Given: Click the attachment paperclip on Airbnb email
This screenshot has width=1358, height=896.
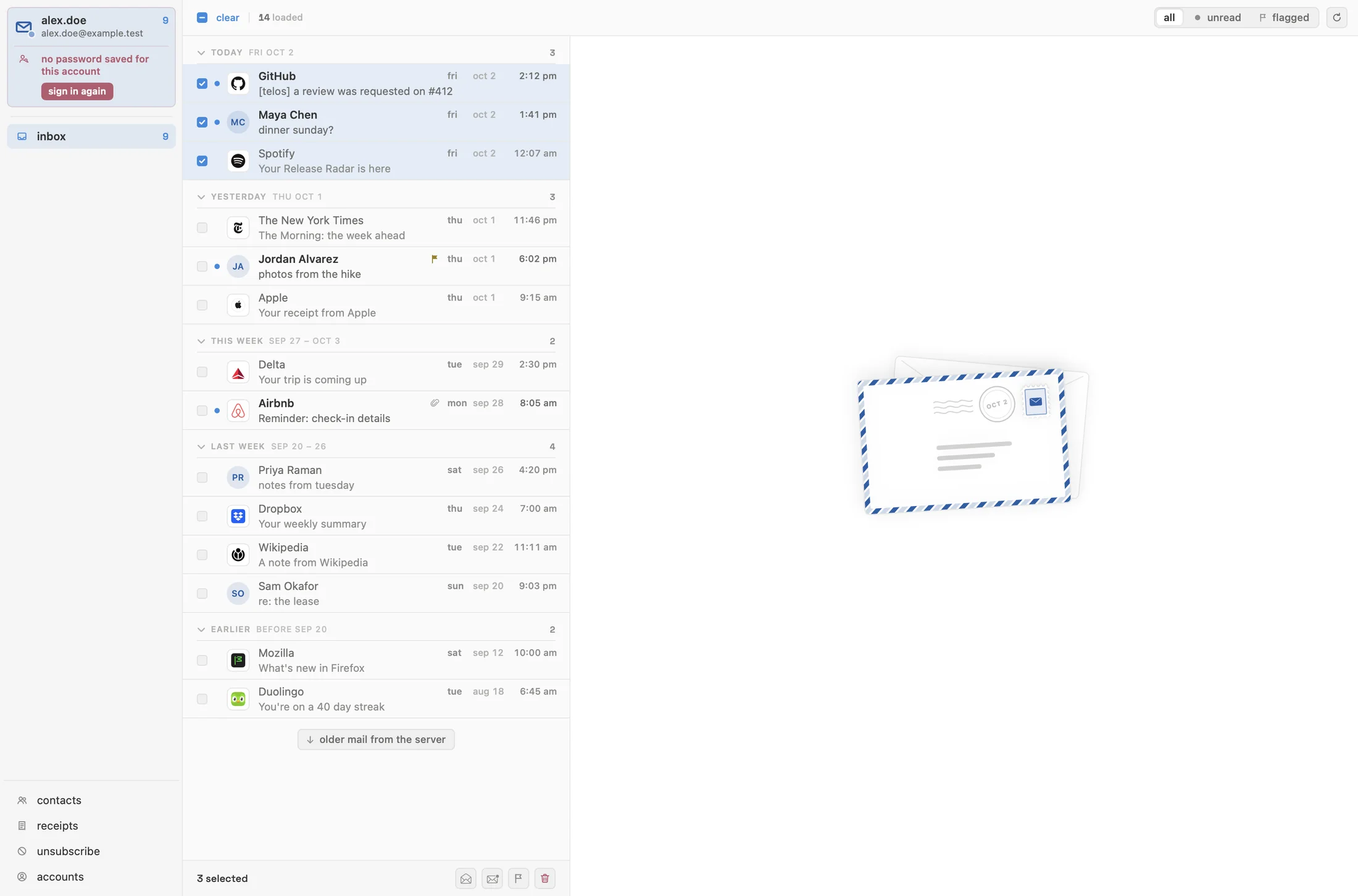Looking at the screenshot, I should (435, 403).
